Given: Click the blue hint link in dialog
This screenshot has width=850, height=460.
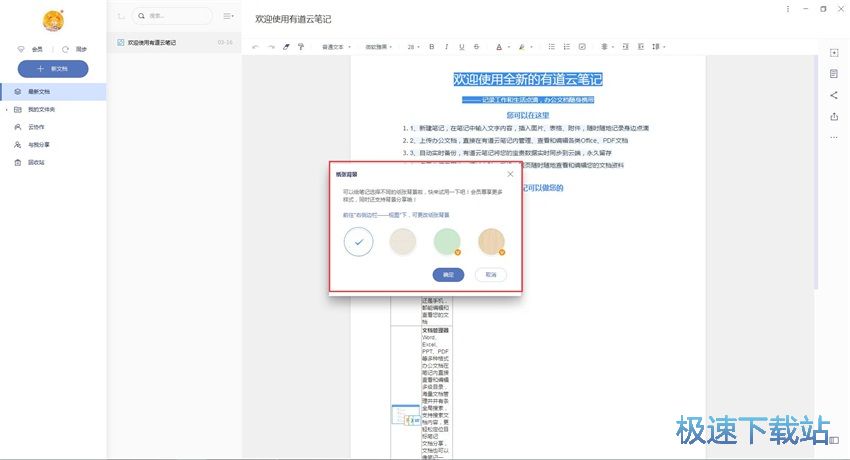Looking at the screenshot, I should click(396, 215).
